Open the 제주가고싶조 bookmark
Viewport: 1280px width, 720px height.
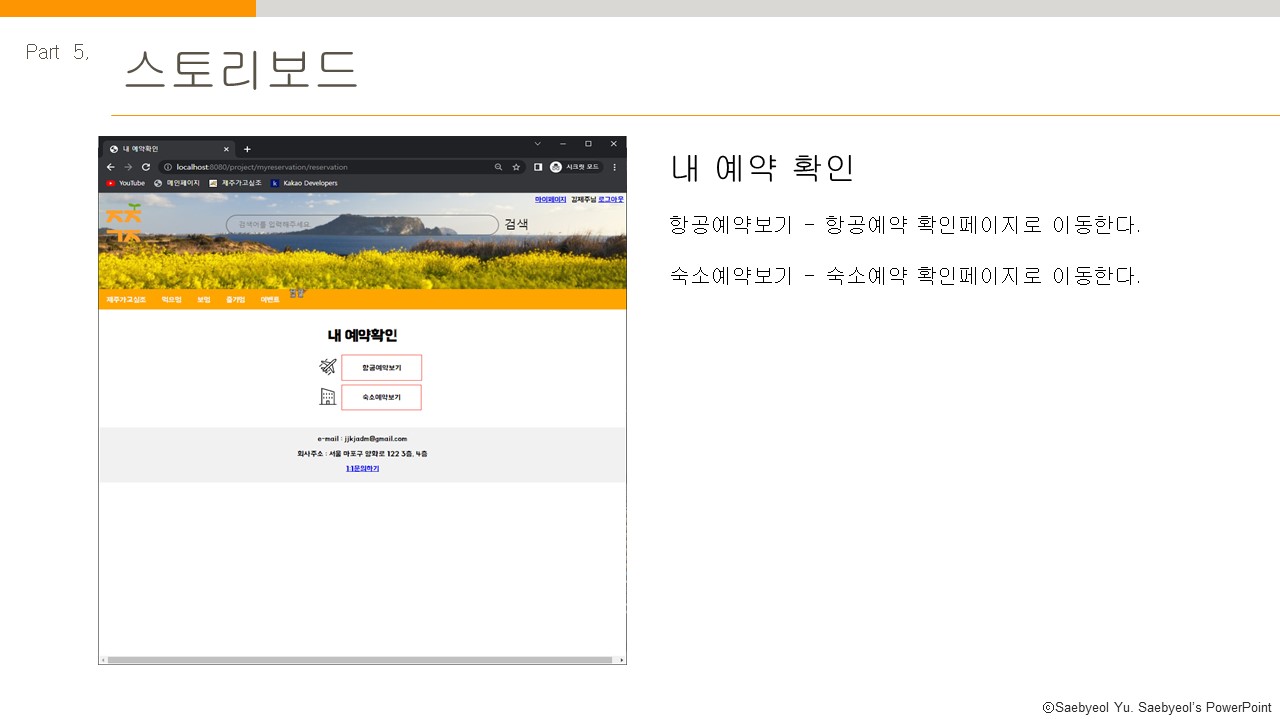tap(235, 183)
